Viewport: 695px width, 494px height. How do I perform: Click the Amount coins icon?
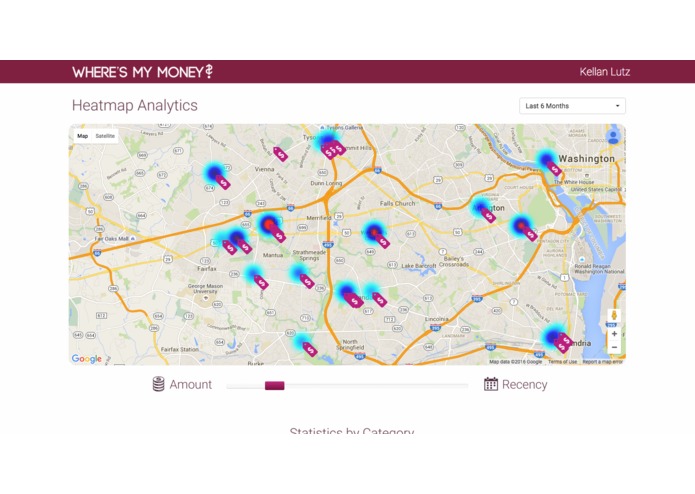tap(158, 384)
